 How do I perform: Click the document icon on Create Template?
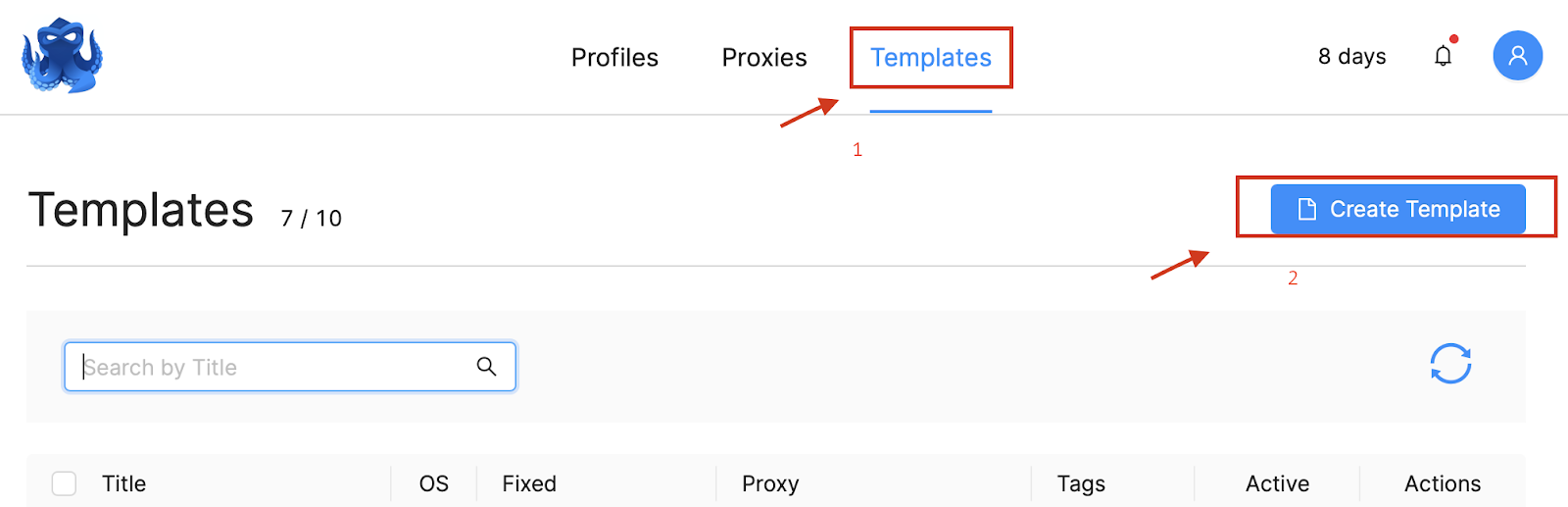click(1306, 209)
